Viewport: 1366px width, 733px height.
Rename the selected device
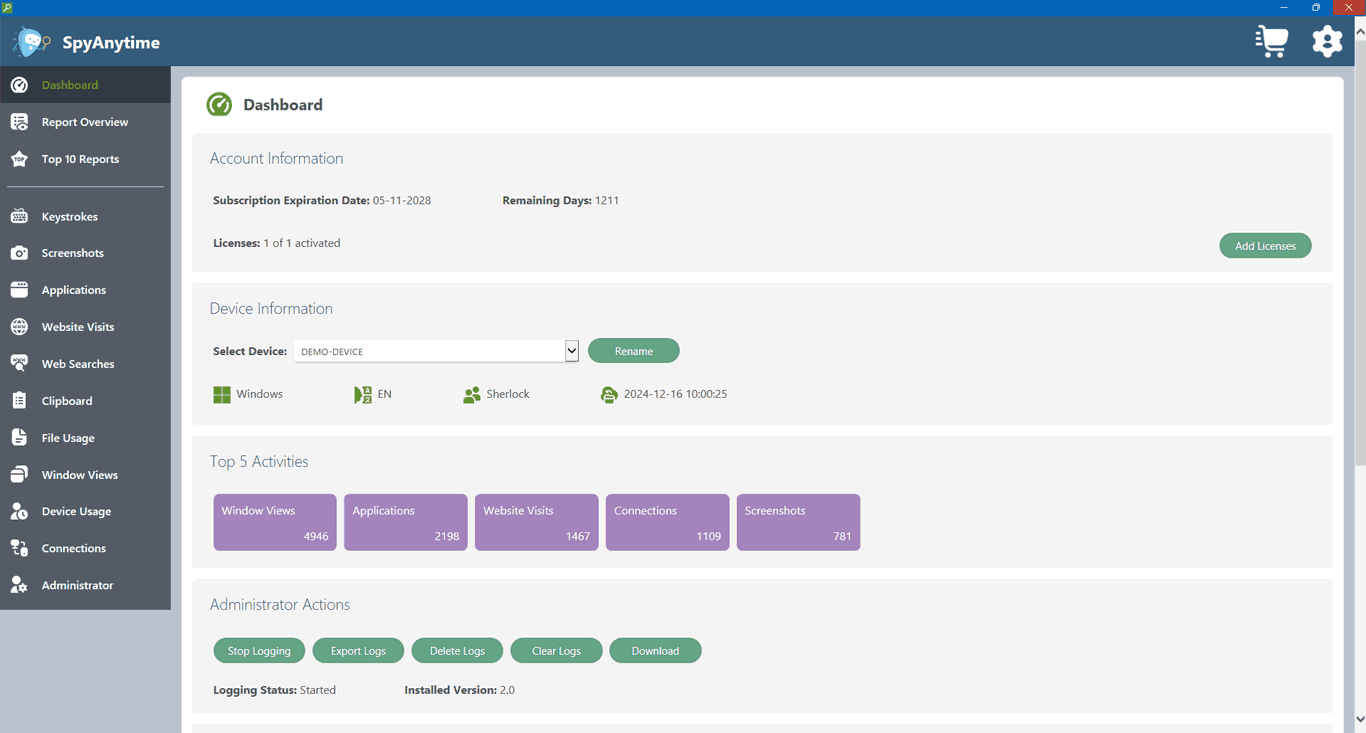click(634, 351)
